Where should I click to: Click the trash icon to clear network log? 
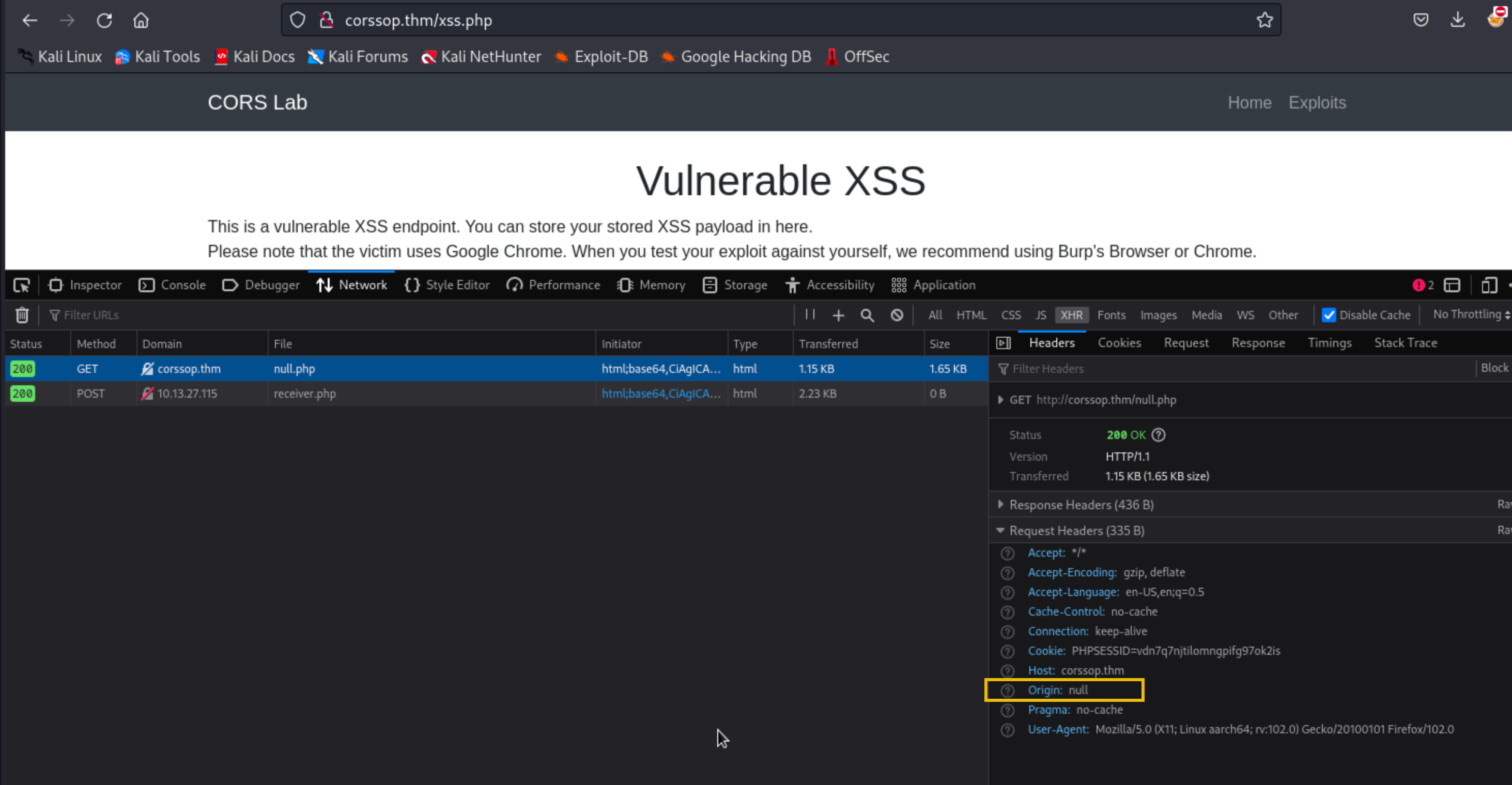coord(22,315)
